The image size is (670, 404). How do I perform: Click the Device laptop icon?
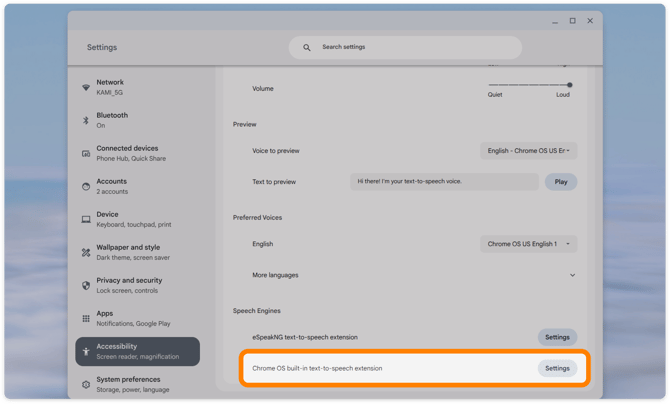click(86, 219)
